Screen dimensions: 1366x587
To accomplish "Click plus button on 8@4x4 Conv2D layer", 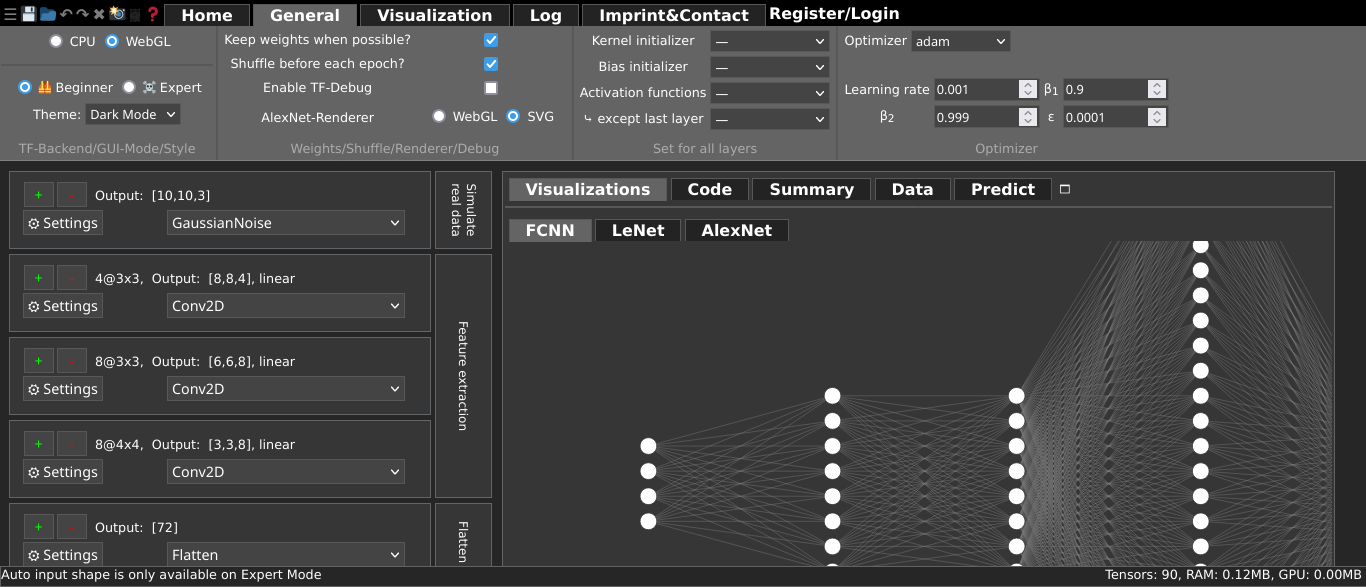I will tap(38, 444).
